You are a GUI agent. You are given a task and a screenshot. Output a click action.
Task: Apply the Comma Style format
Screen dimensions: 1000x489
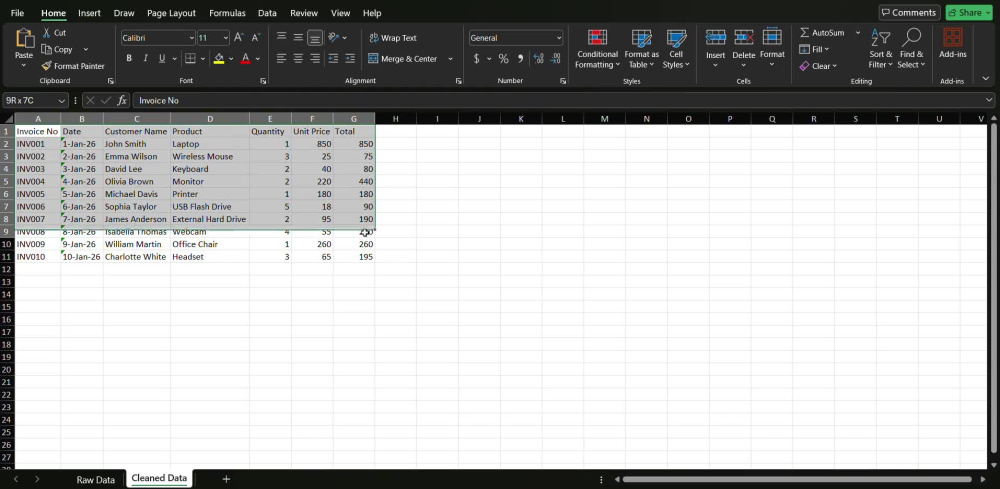click(x=520, y=59)
